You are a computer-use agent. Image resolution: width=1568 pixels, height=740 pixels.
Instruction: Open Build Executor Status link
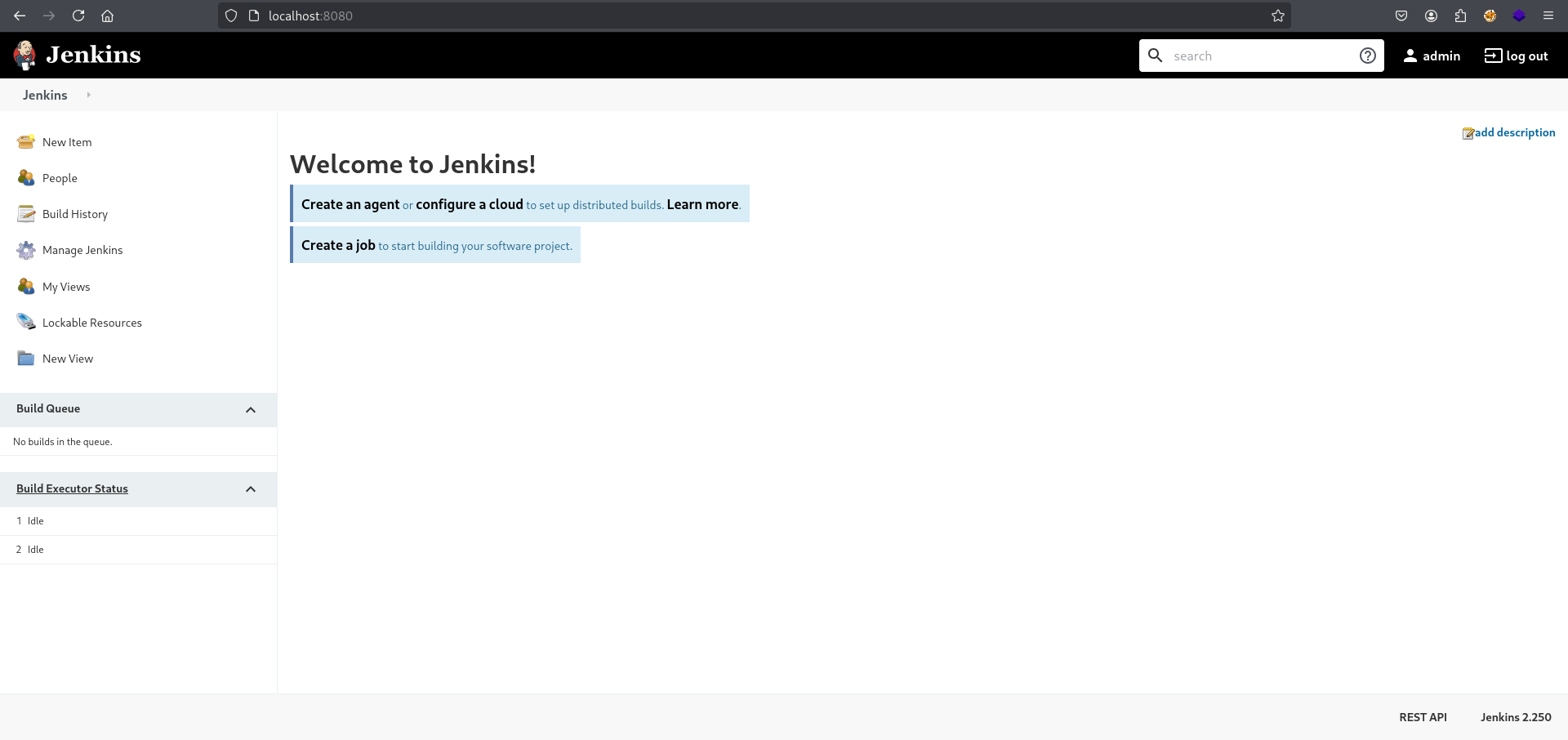[x=72, y=488]
